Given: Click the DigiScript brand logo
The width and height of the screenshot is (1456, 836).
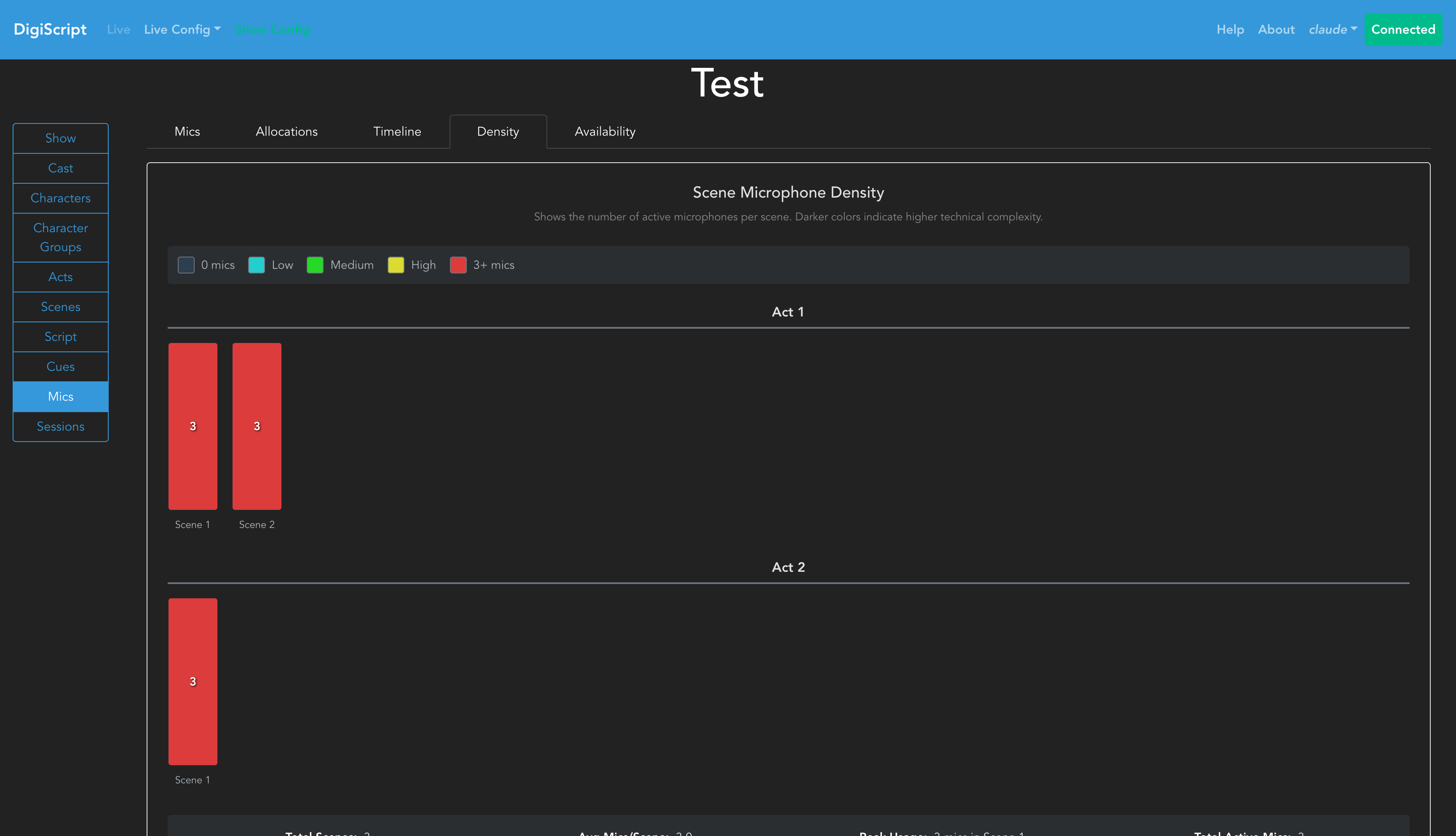Looking at the screenshot, I should pos(50,29).
